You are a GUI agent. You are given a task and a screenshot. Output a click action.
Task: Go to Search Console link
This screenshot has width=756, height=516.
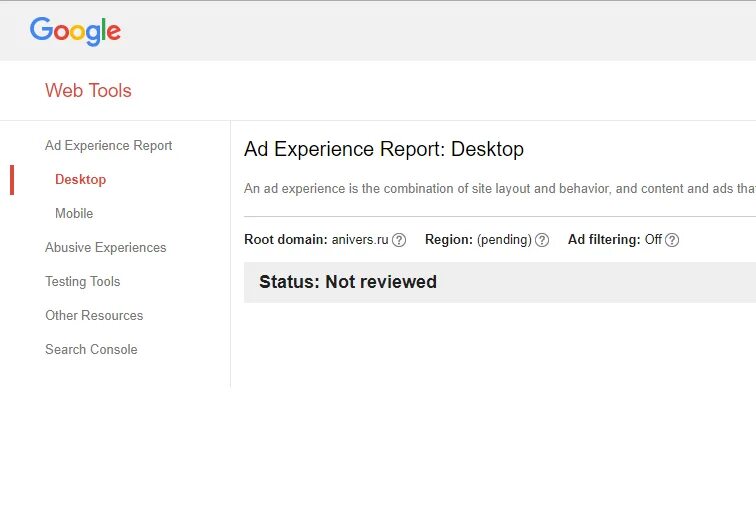point(91,349)
